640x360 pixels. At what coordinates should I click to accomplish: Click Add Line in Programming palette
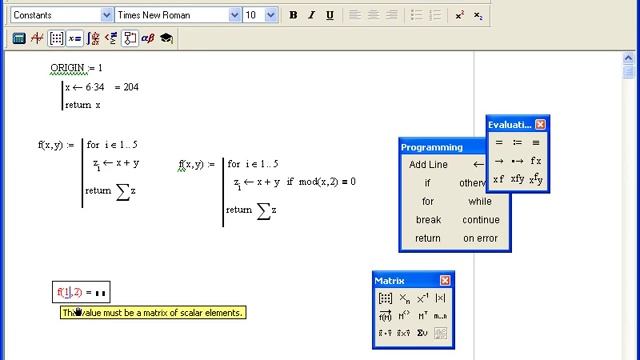tap(428, 164)
